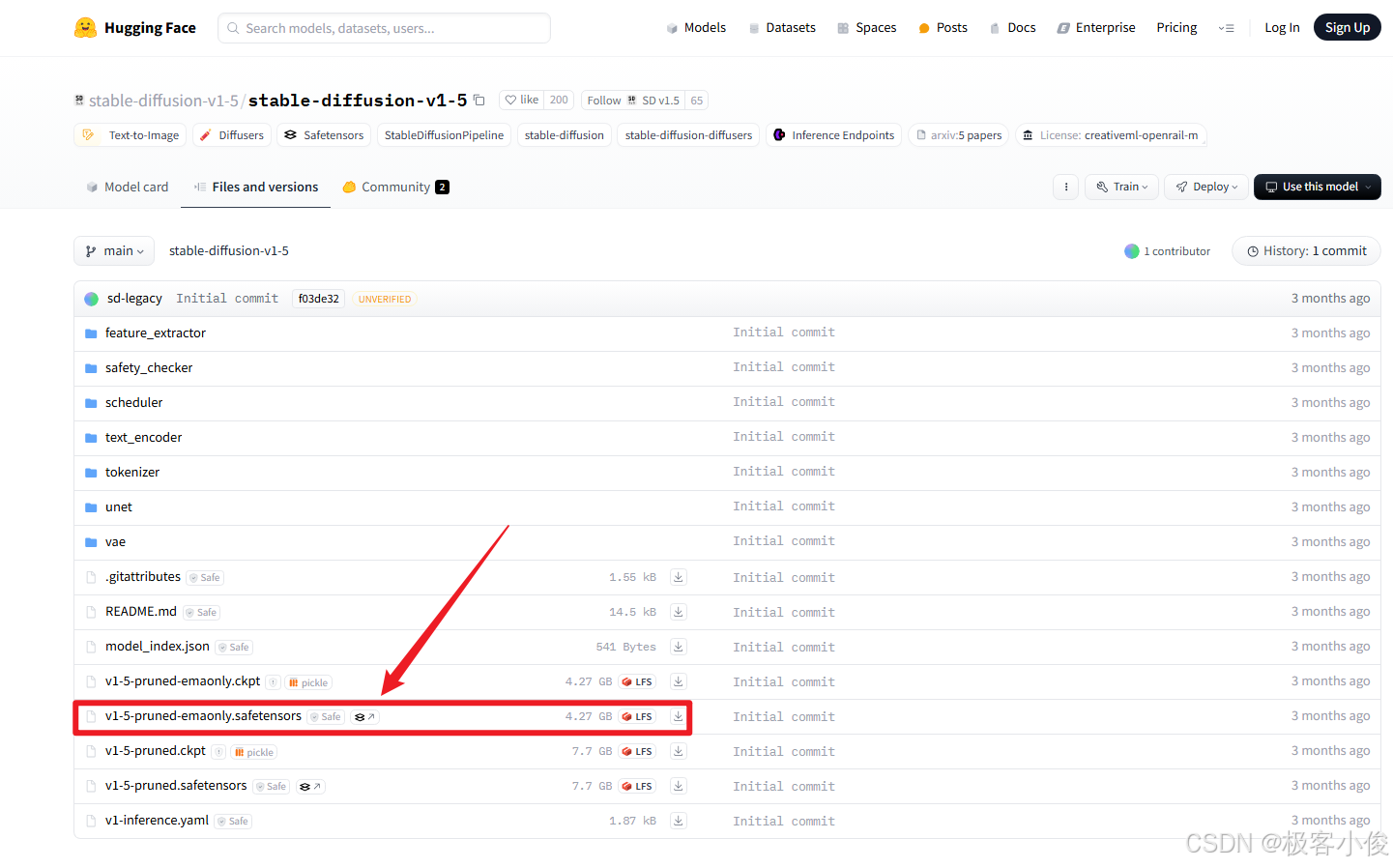The image size is (1393, 868).
Task: Expand the navigation overflow menu
Action: 1226,28
